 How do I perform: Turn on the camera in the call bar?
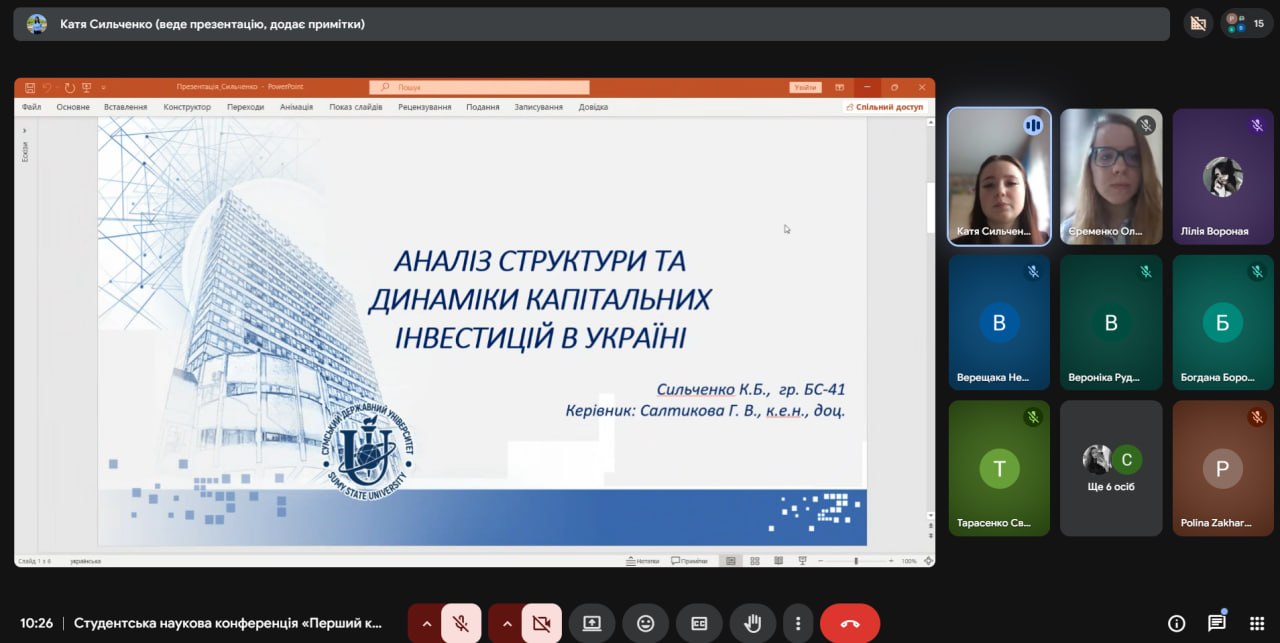coord(541,623)
